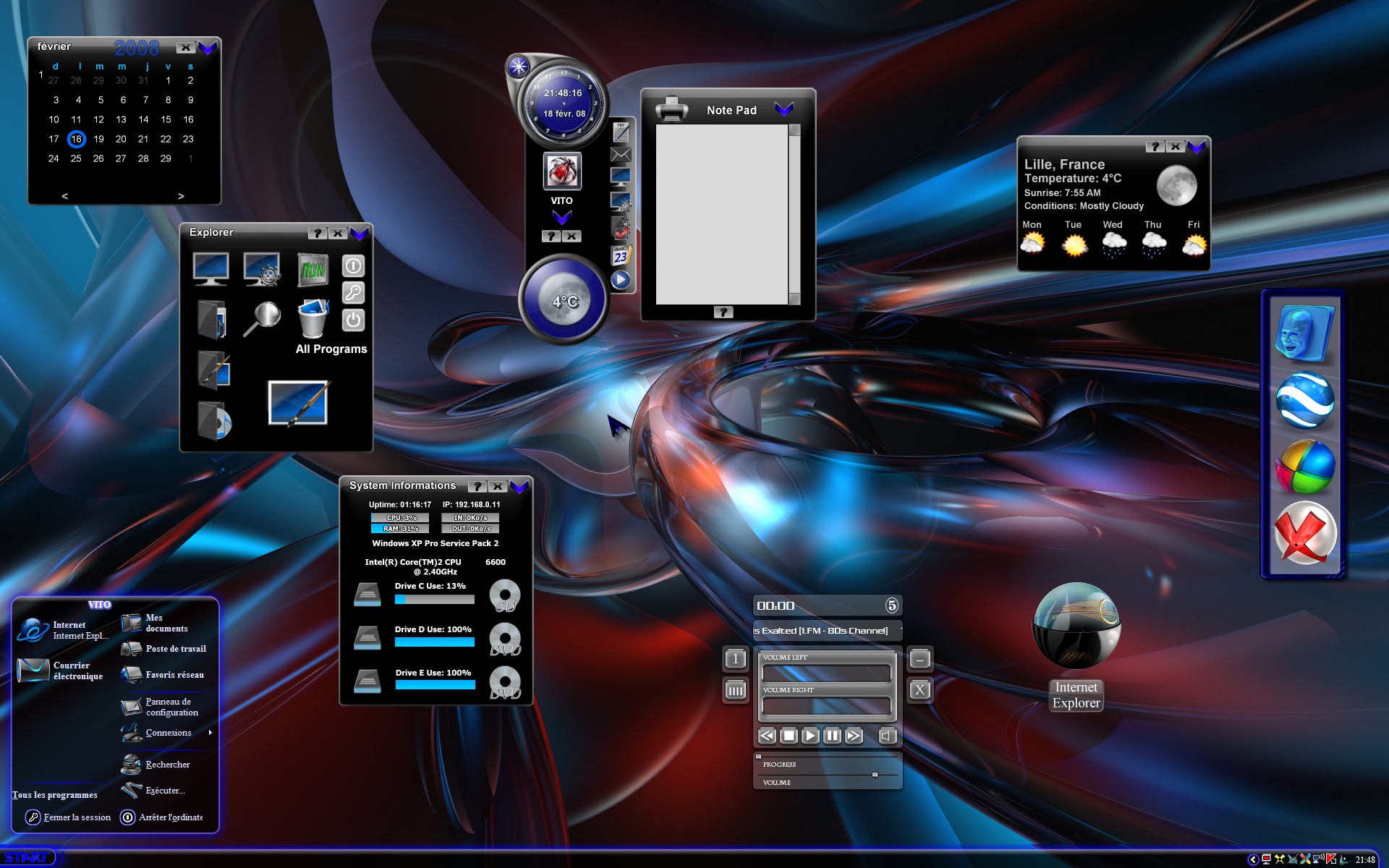This screenshot has height=868, width=1389.
Task: Open the calendar 23 icon in VITO sidebar
Action: click(621, 255)
